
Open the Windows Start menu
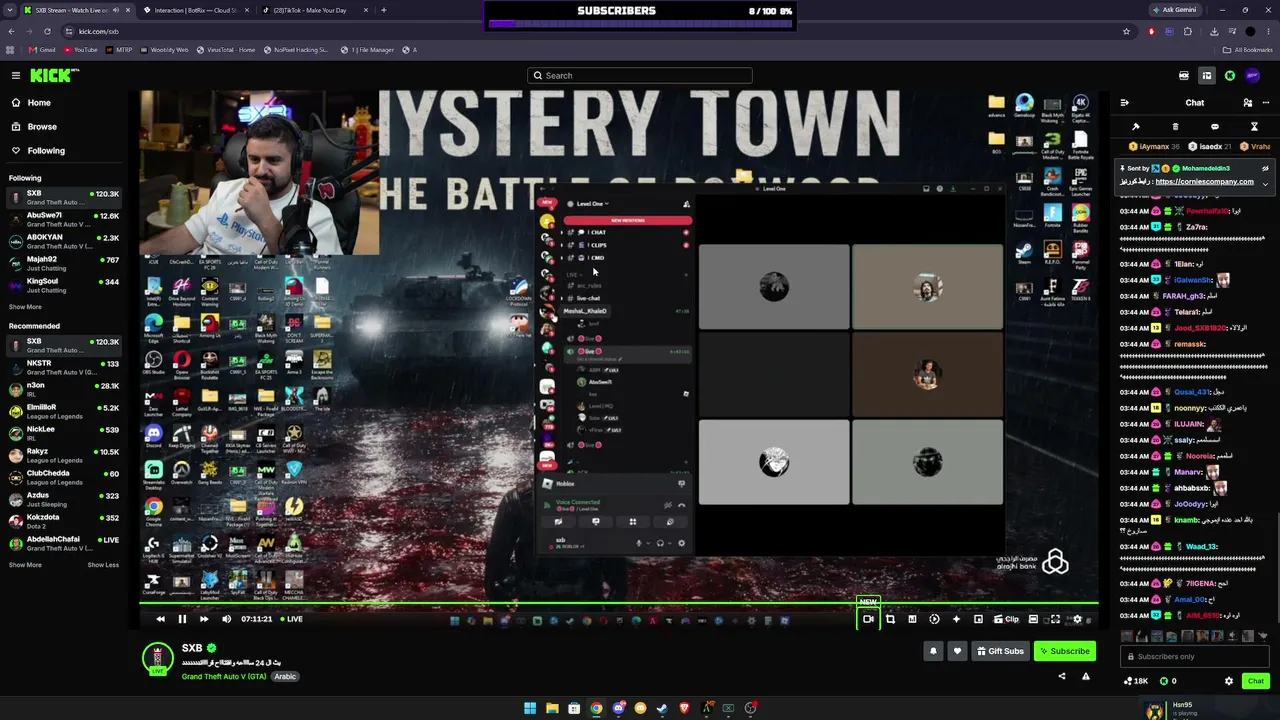coord(530,709)
